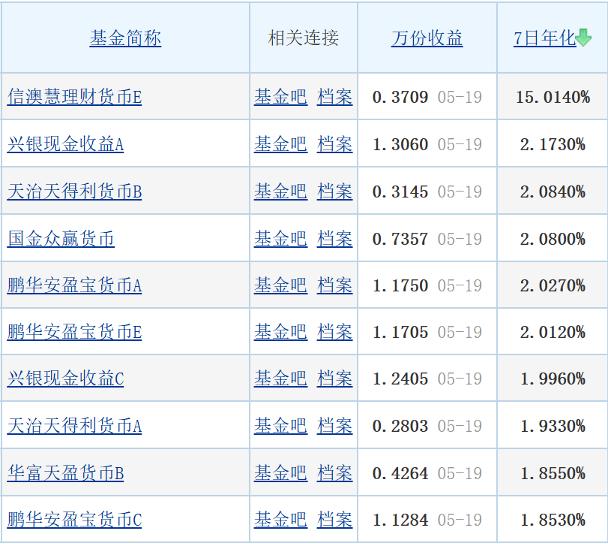This screenshot has width=608, height=544.
Task: Sort by 基金简称 column header
Action: (125, 38)
